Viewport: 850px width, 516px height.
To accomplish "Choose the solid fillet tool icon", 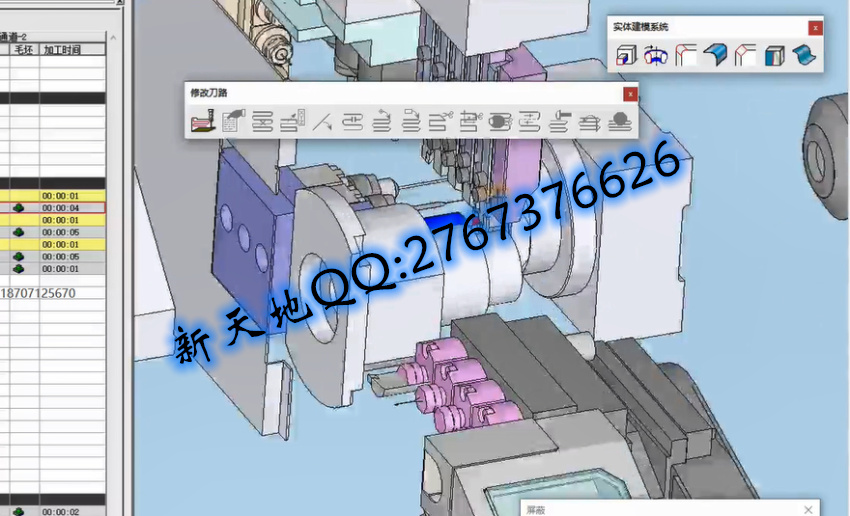I will (x=686, y=56).
